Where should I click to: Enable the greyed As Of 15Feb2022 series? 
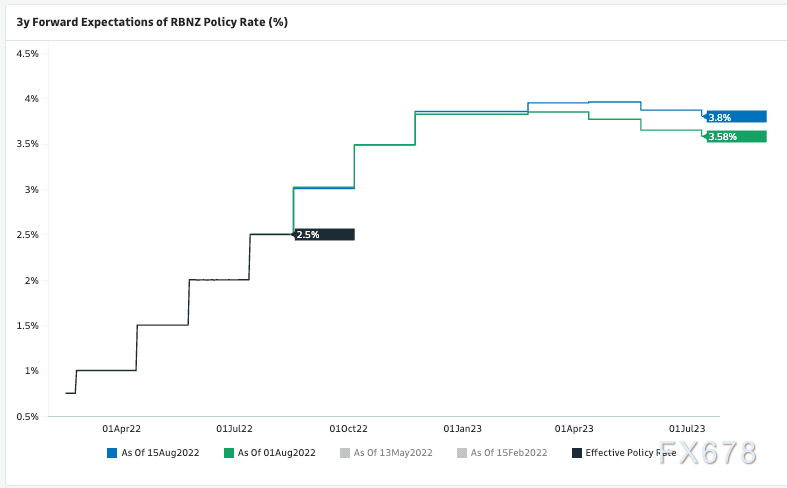[509, 453]
